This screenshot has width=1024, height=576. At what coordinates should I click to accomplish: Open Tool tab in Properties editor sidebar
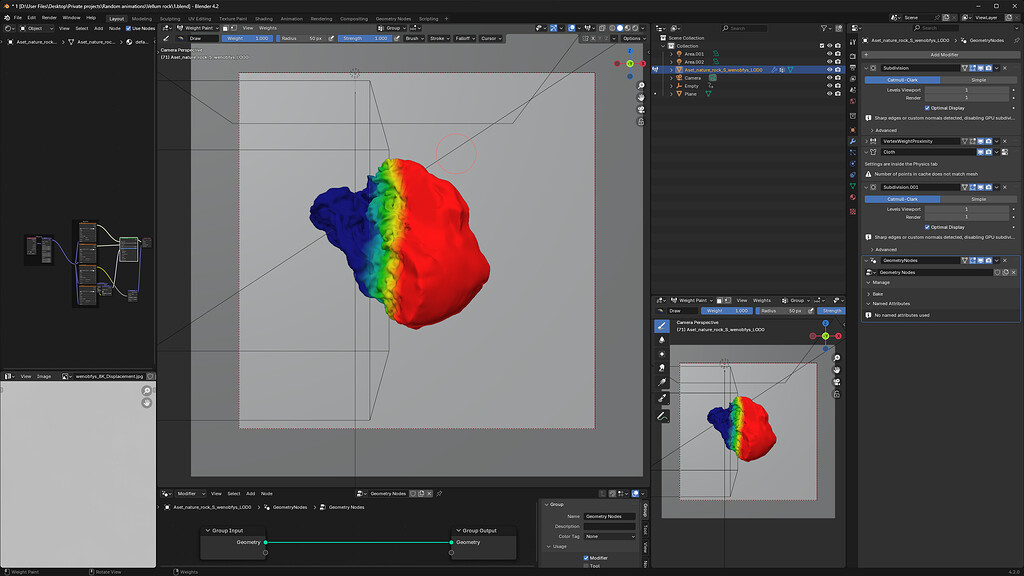853,42
